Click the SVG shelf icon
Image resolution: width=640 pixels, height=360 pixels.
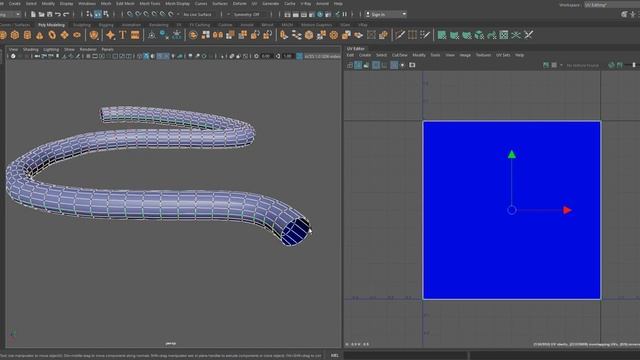click(135, 35)
